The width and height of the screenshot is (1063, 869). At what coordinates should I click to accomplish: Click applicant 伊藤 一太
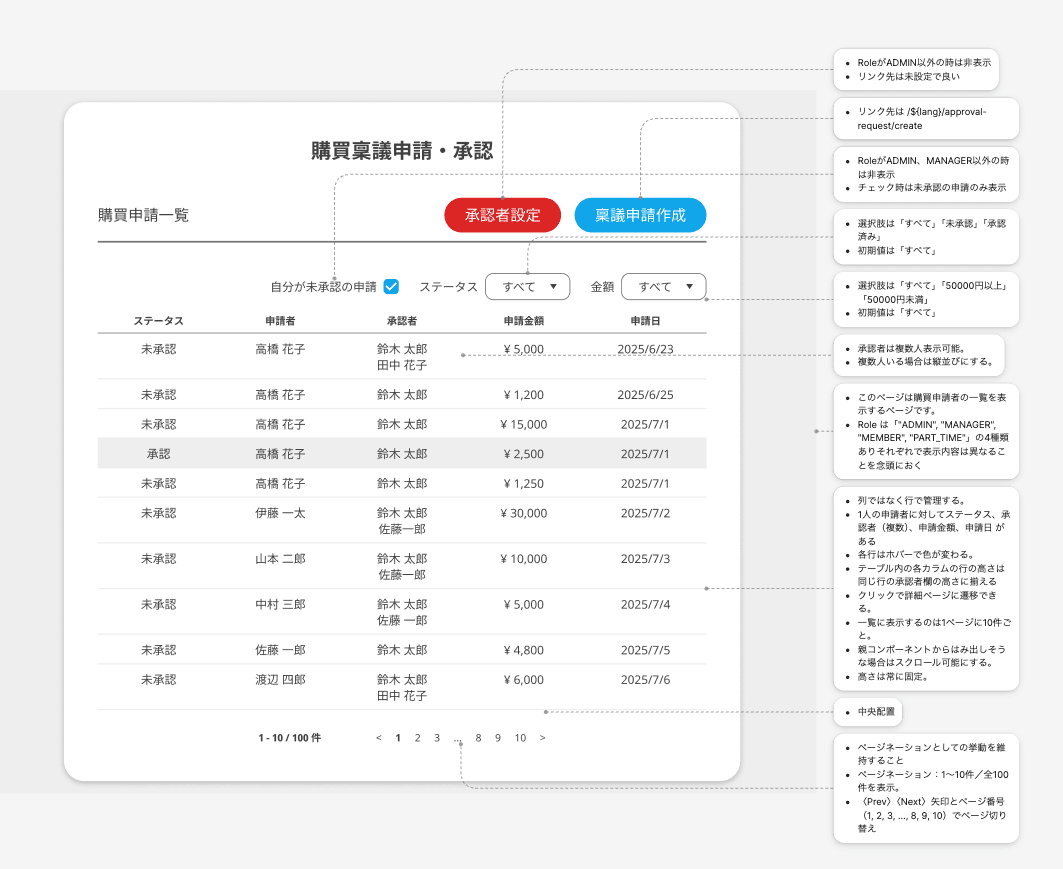point(280,513)
